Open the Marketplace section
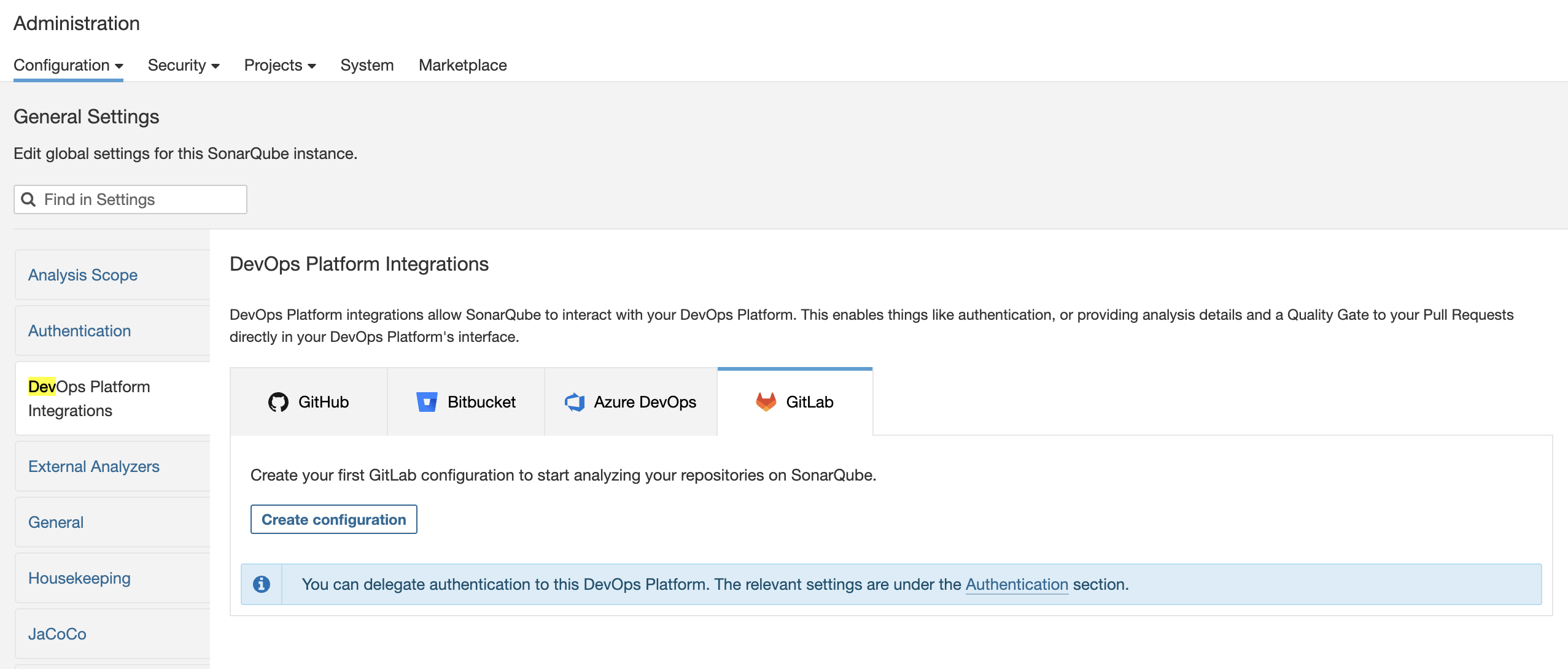 (462, 65)
